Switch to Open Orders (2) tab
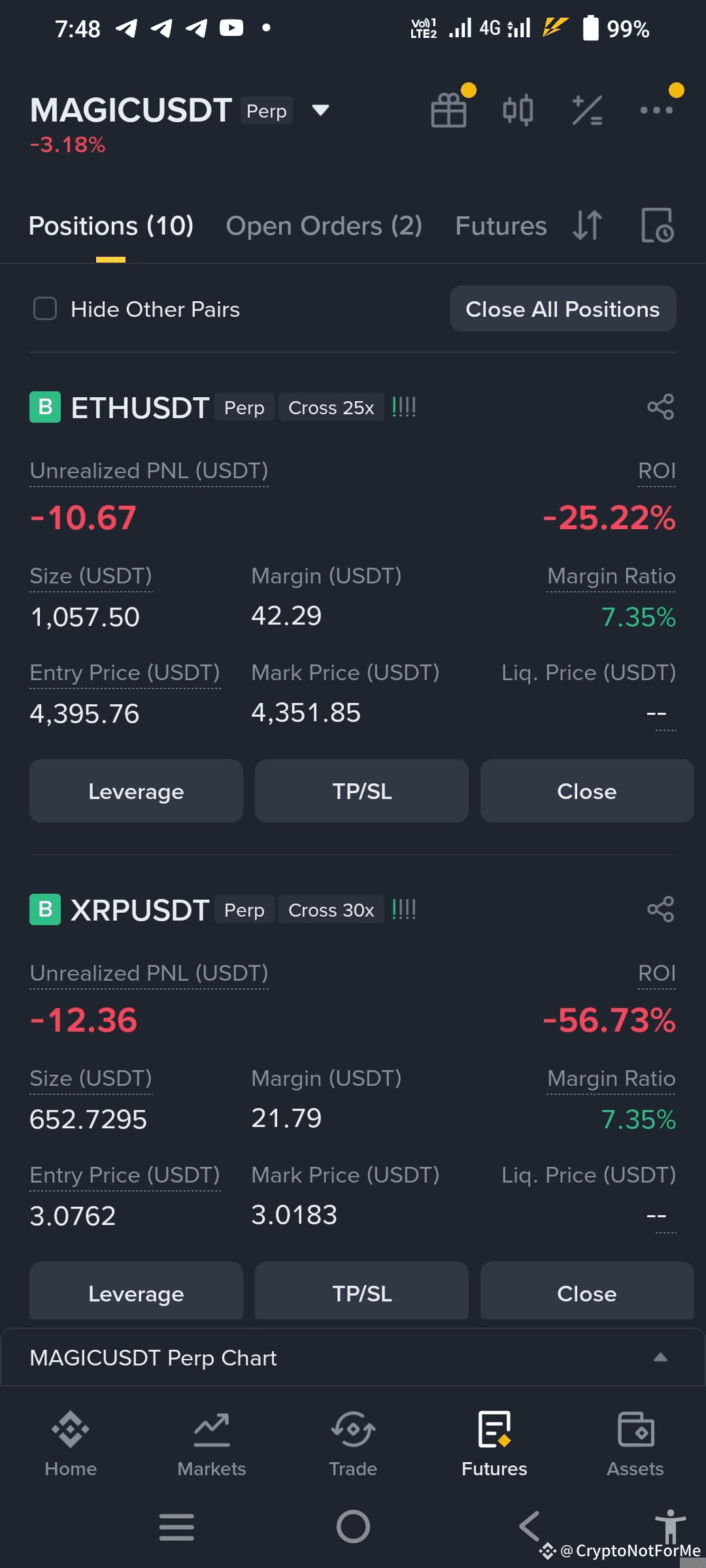 click(324, 226)
